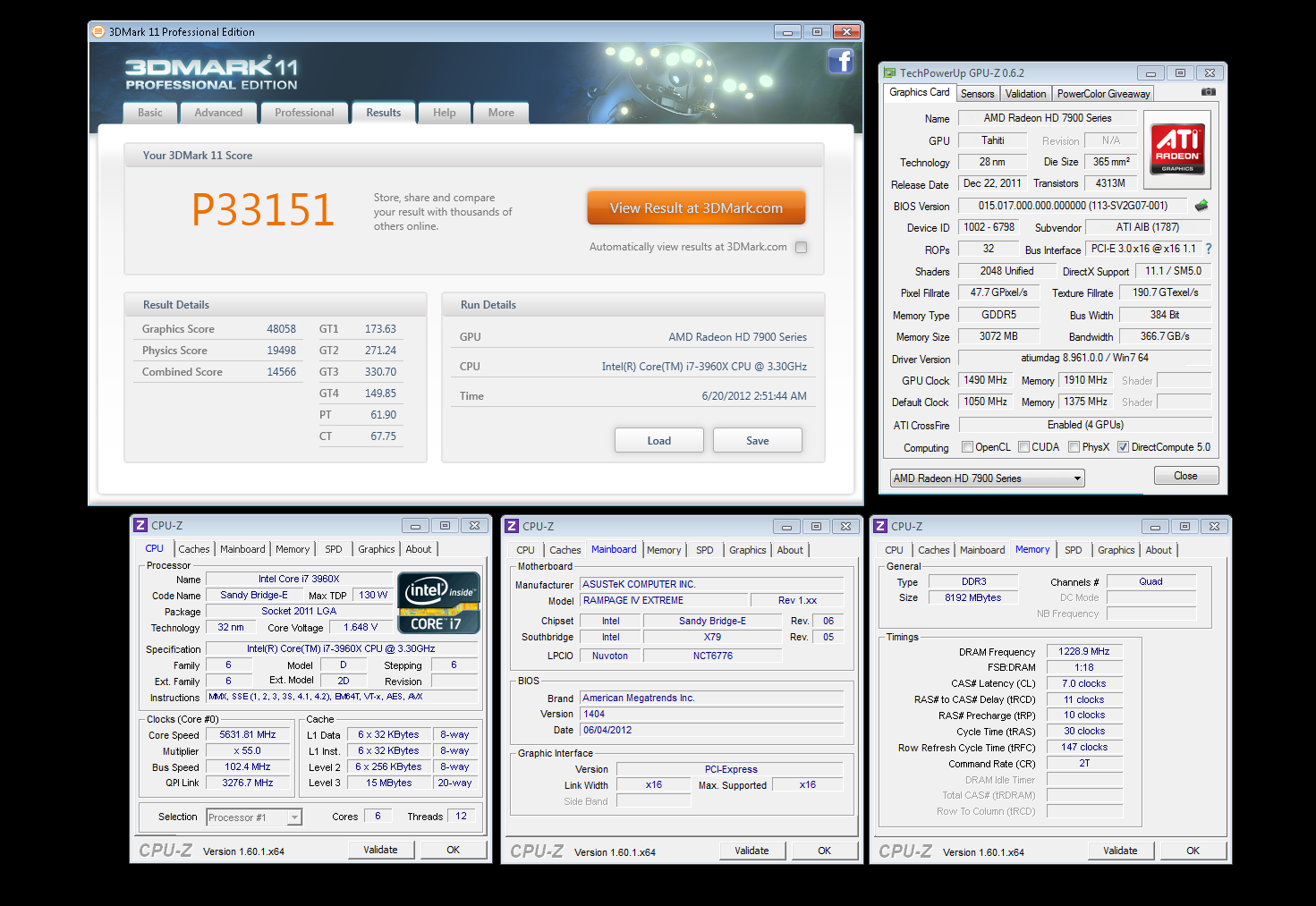
Task: Toggle the CUDA checkbox
Action: pos(1023,447)
